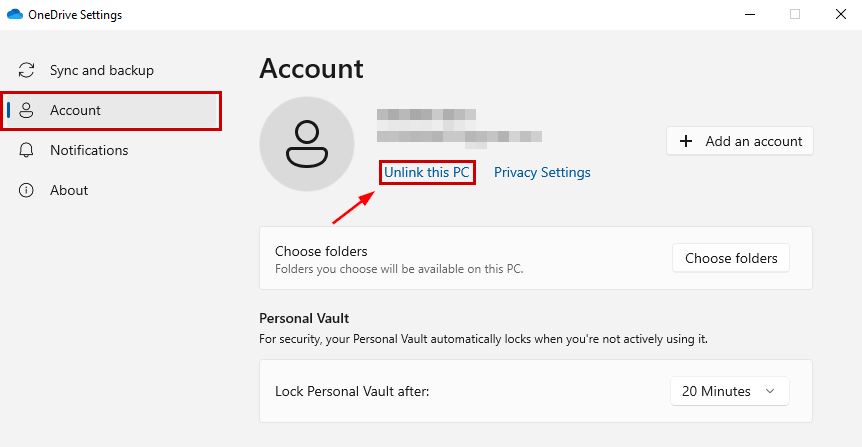
Task: Click the Account person icon in sidebar
Action: (x=27, y=111)
